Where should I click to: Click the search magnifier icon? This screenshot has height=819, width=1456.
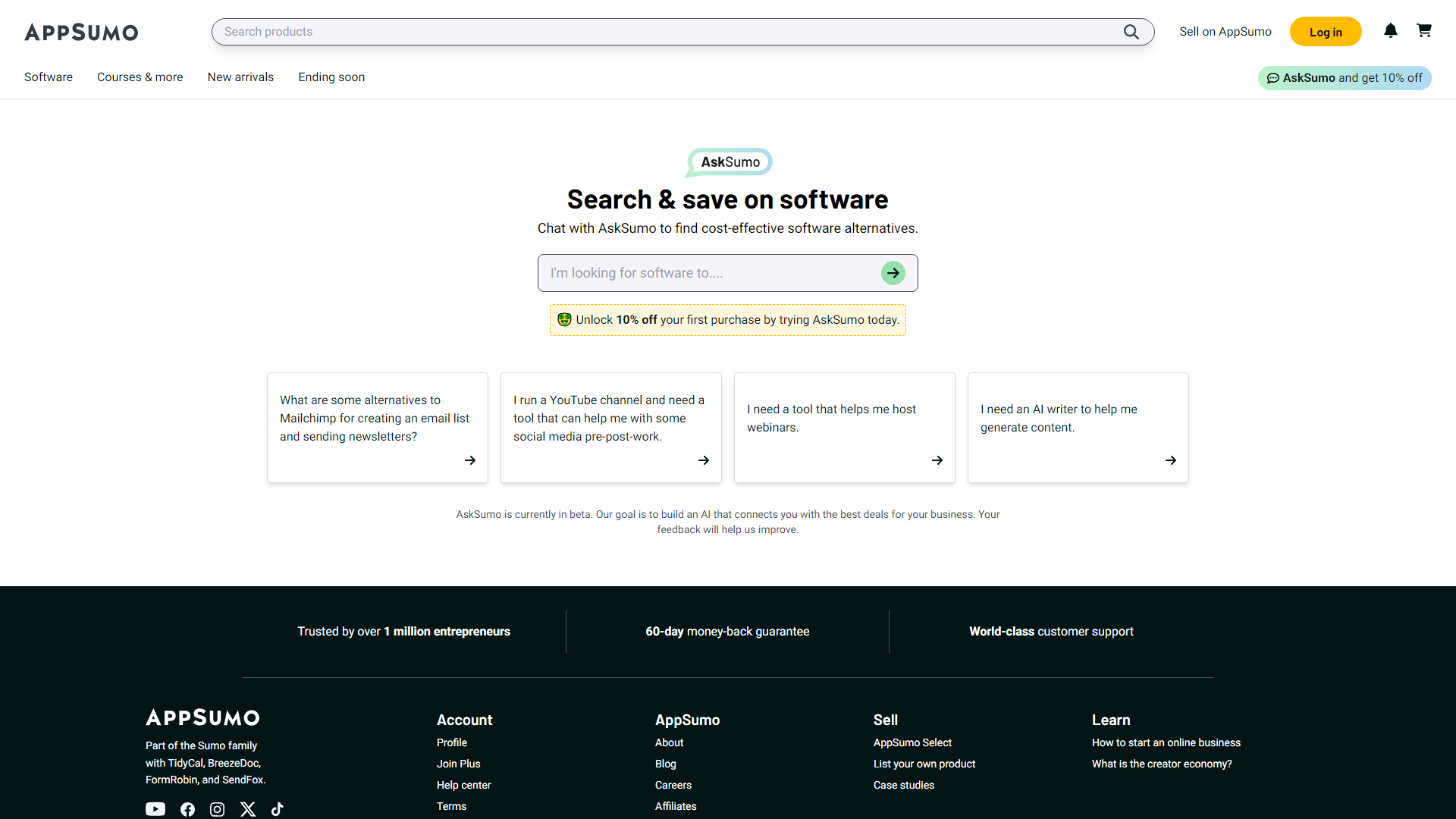(1131, 32)
